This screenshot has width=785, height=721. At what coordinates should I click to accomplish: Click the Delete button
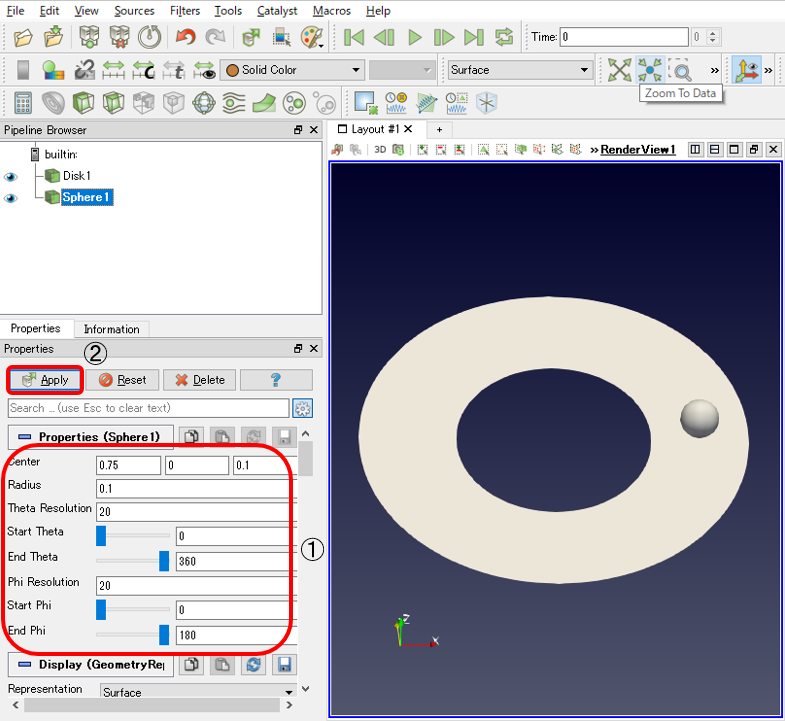coord(200,380)
